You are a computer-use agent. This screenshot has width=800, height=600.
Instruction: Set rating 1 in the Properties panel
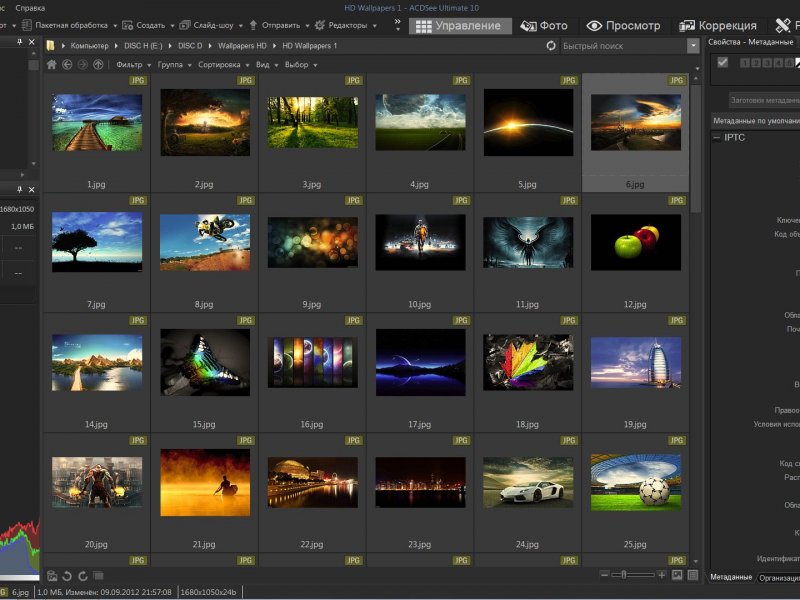click(x=744, y=63)
